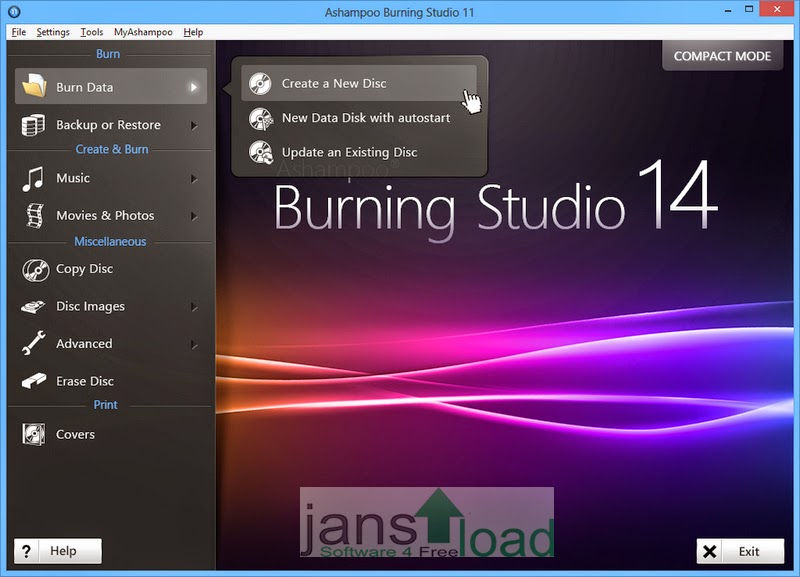Maximize the Ashampoo Burning Studio window
This screenshot has height=577, width=800.
click(749, 9)
